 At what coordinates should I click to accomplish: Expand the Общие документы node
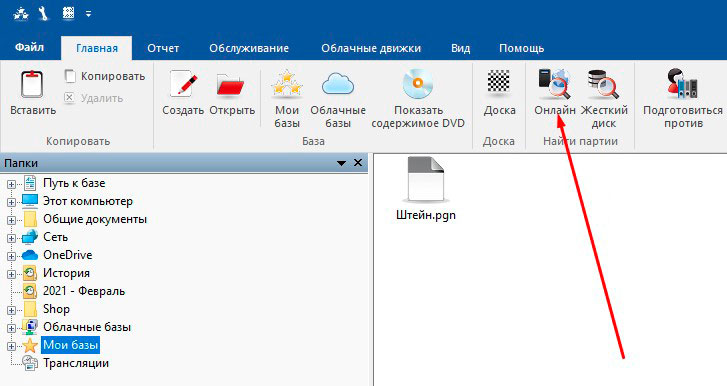(11, 220)
